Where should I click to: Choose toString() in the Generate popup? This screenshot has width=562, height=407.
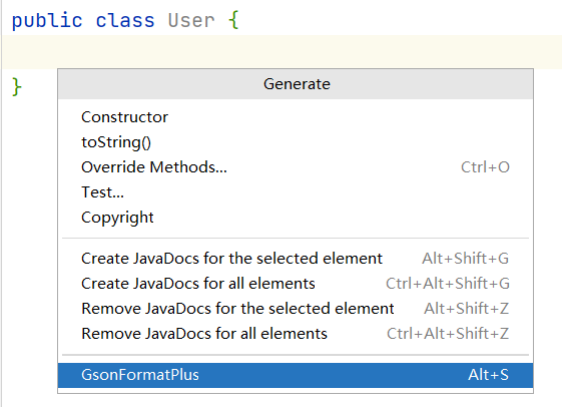tap(295, 142)
